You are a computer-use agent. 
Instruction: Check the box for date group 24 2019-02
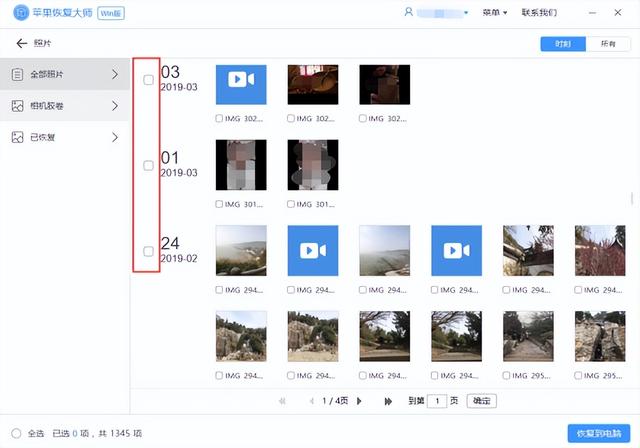click(x=149, y=251)
